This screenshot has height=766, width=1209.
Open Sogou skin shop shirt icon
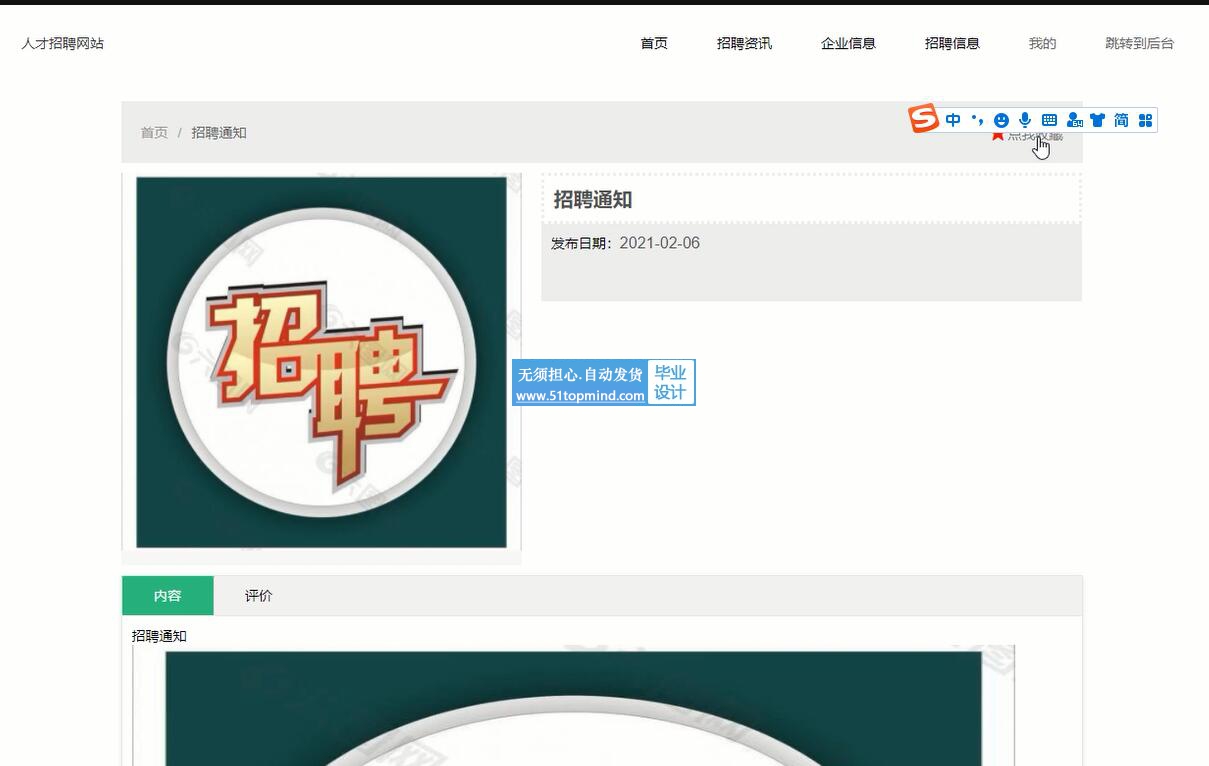click(1098, 120)
